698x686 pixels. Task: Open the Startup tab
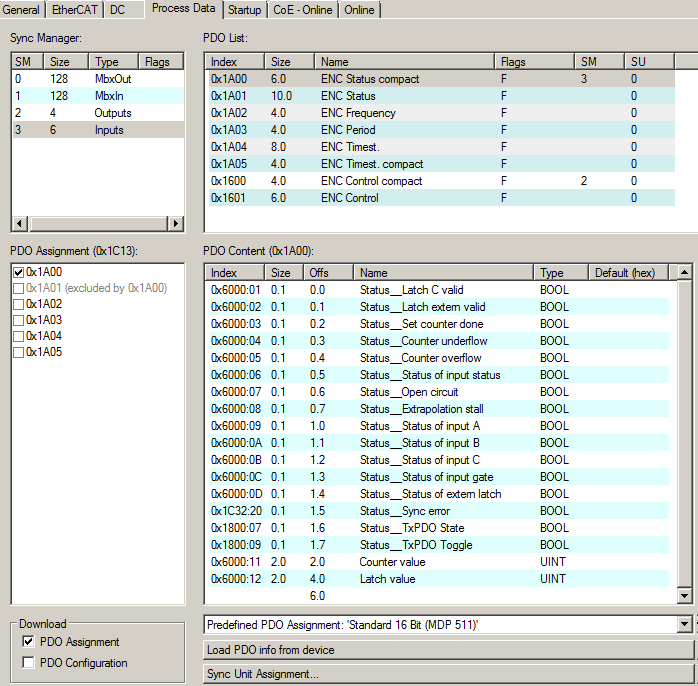click(x=244, y=10)
